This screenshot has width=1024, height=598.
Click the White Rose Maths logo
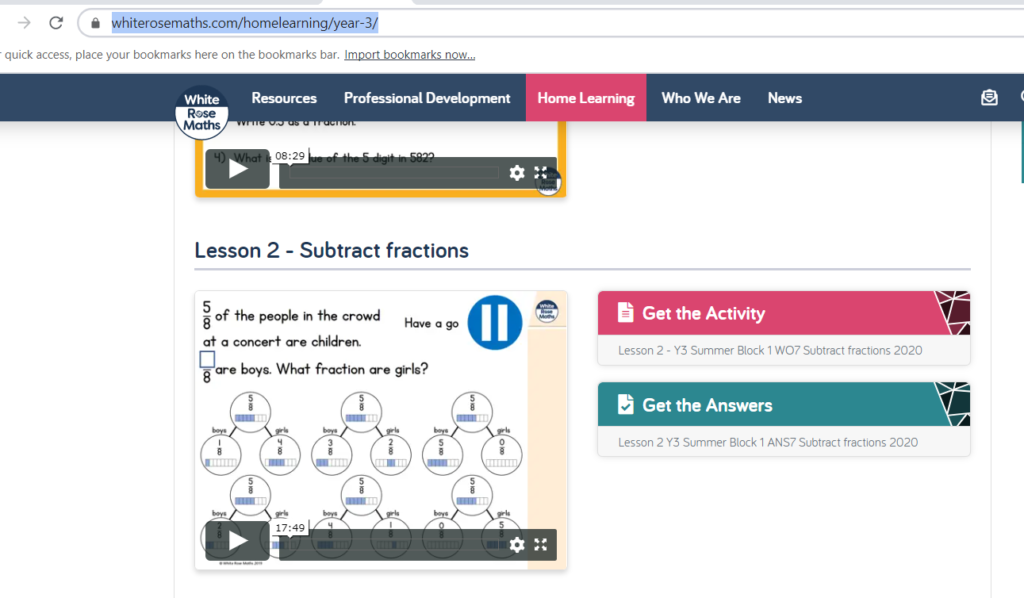[202, 111]
